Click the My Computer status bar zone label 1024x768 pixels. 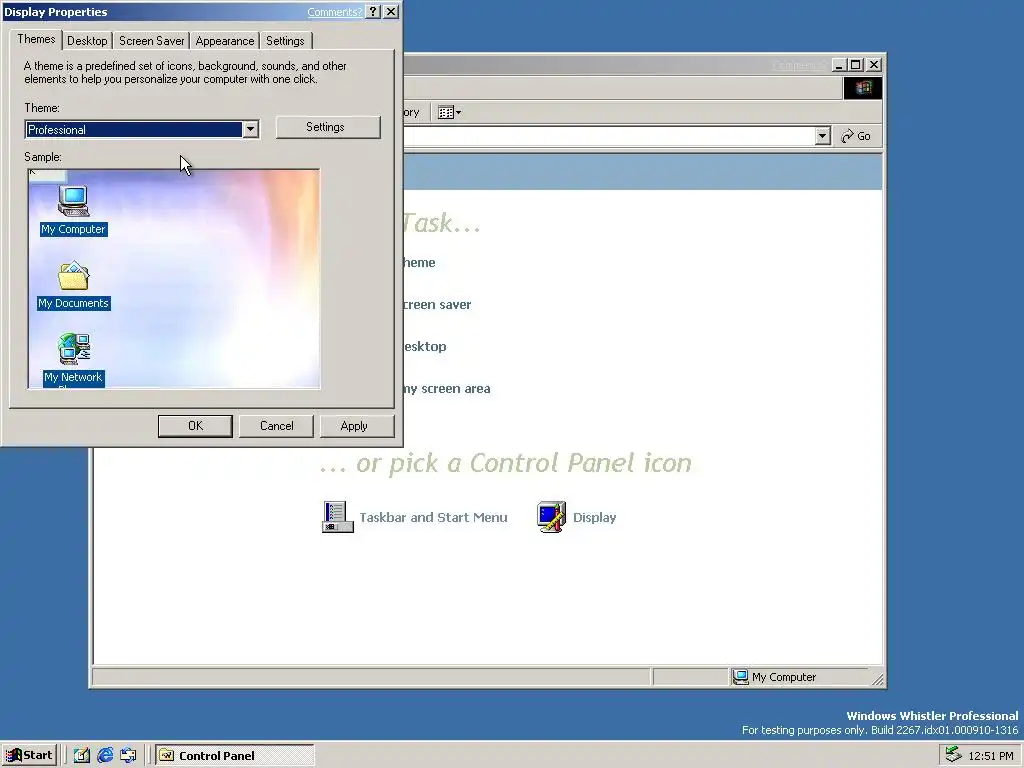[784, 677]
